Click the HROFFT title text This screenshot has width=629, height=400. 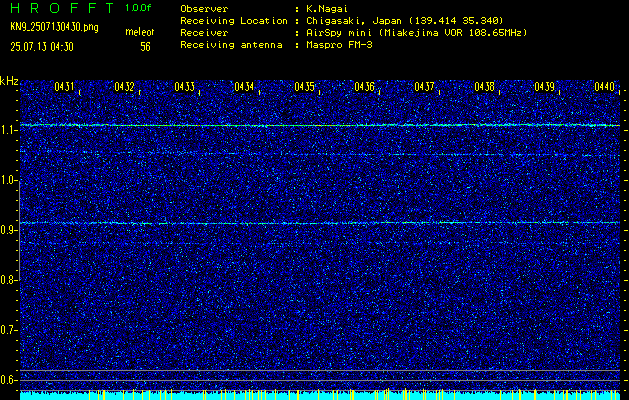(63, 8)
